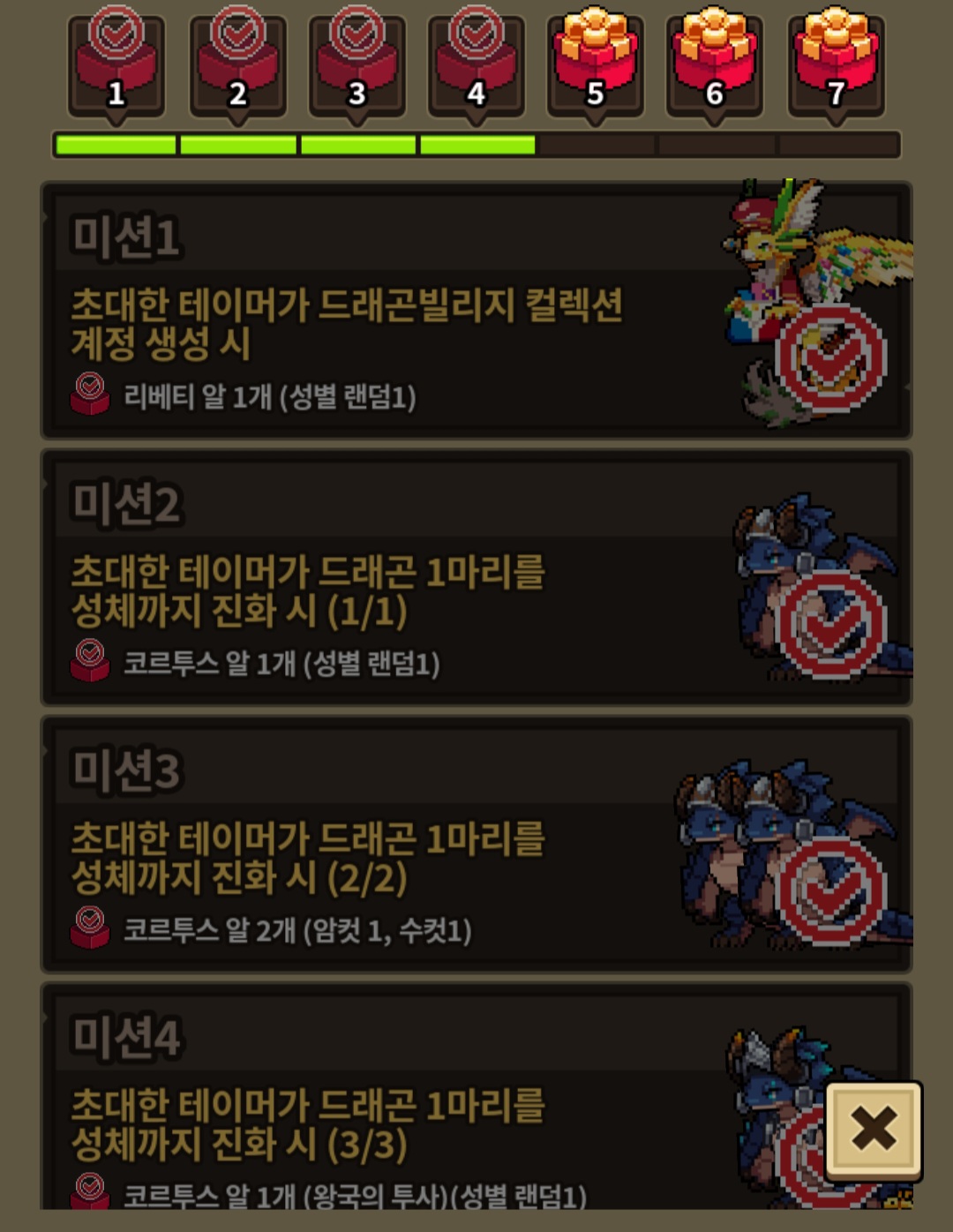This screenshot has width=953, height=1232.
Task: Tap the claimed reward stamp numbered 2
Action: coord(237,62)
